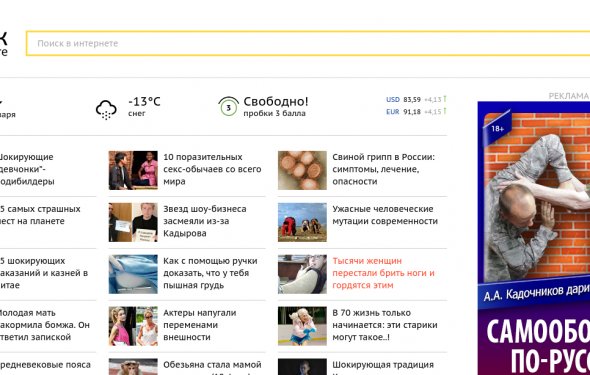Screen dimensions: 590x375
Task: Read article '10 поразительных секс-обычаев со всего мира'
Action: [212, 169]
